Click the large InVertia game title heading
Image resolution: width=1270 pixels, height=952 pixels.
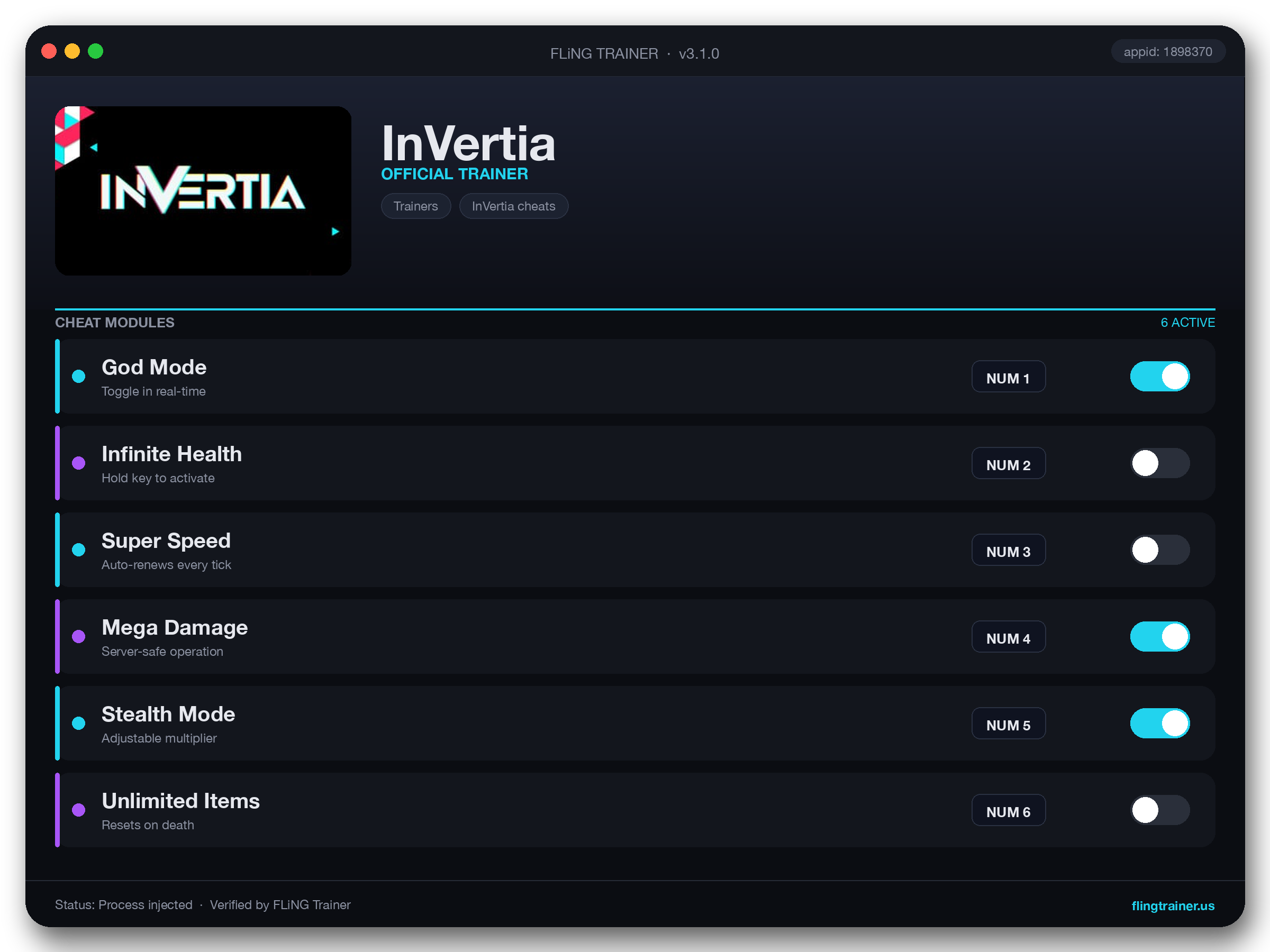(x=468, y=143)
